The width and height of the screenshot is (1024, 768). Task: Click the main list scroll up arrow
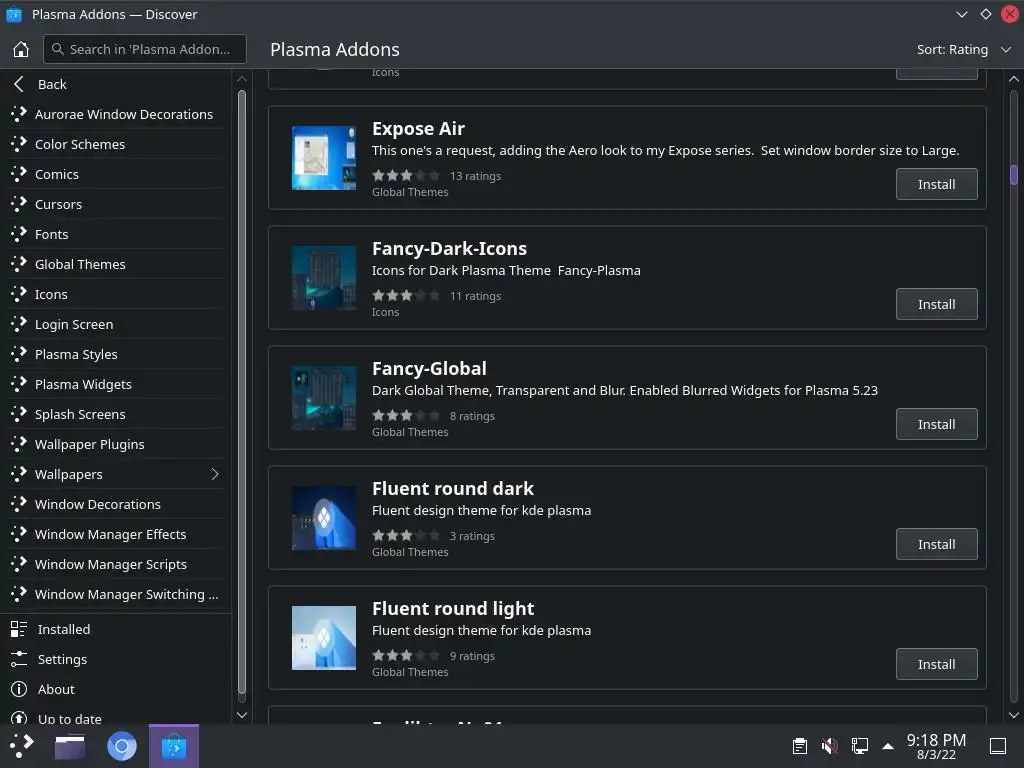pyautogui.click(x=1014, y=79)
